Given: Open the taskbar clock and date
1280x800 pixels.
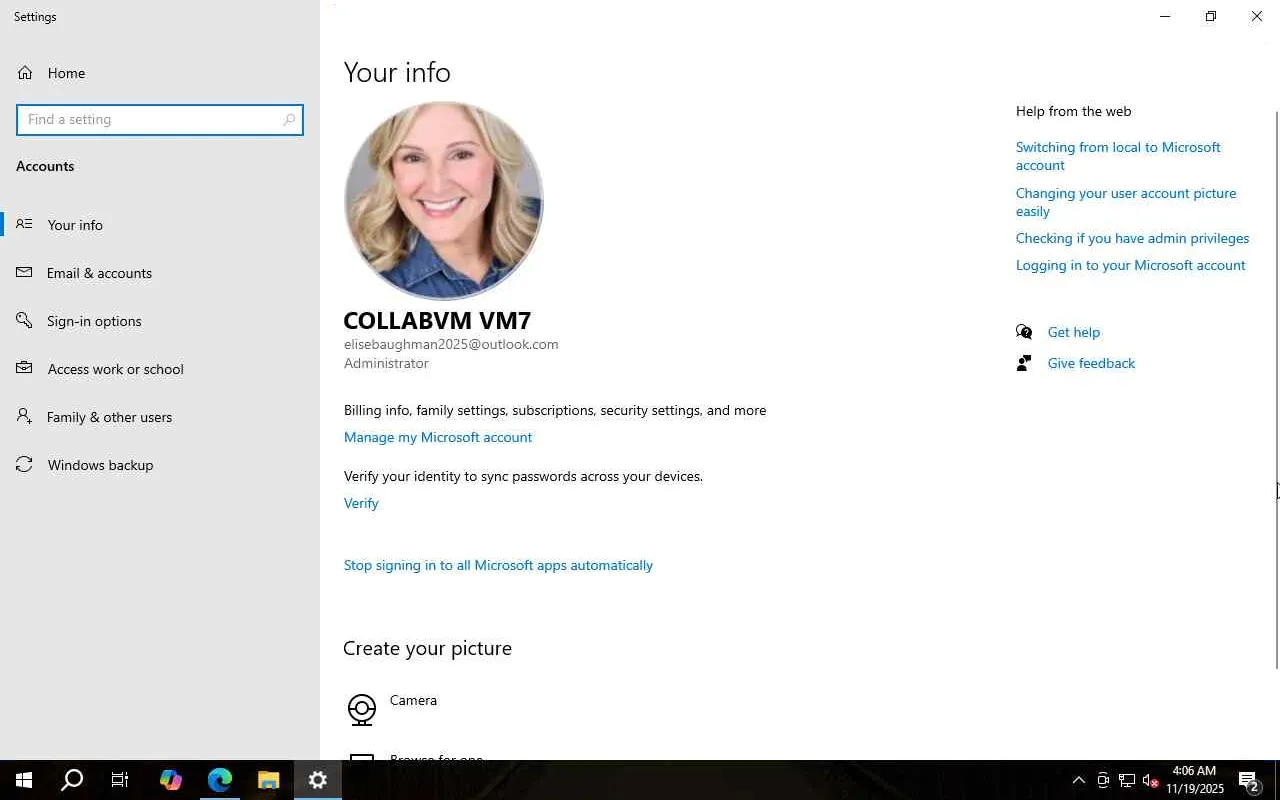Looking at the screenshot, I should pos(1195,780).
